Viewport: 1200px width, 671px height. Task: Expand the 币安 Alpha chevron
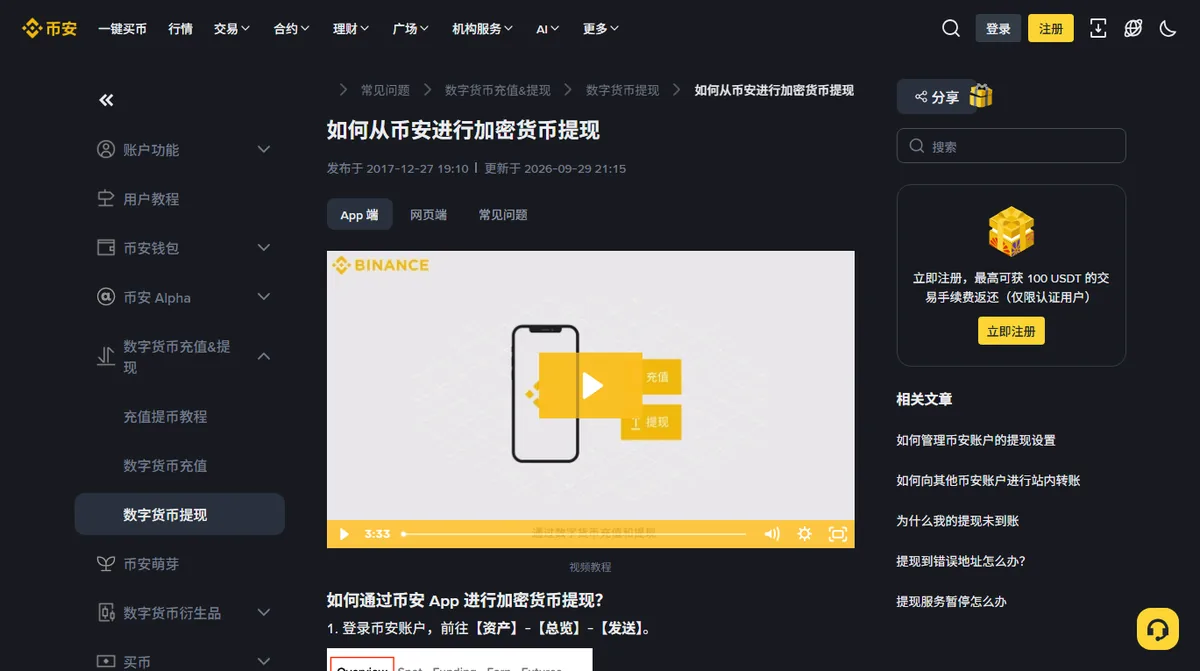[264, 297]
